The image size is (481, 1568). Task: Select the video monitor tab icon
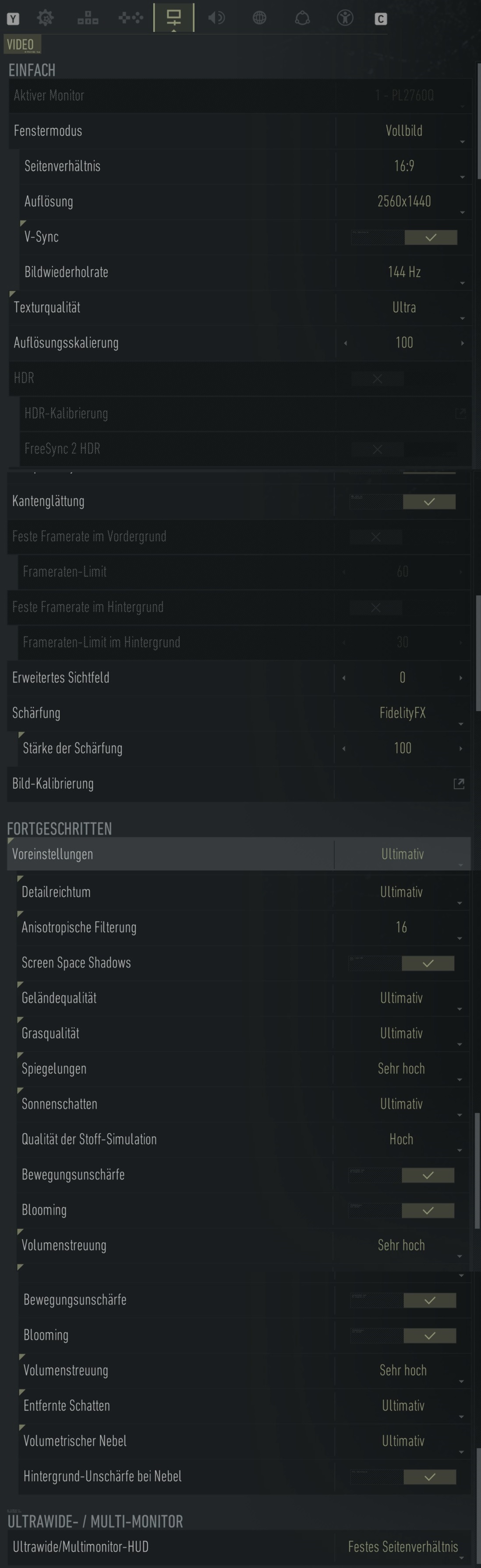[173, 18]
